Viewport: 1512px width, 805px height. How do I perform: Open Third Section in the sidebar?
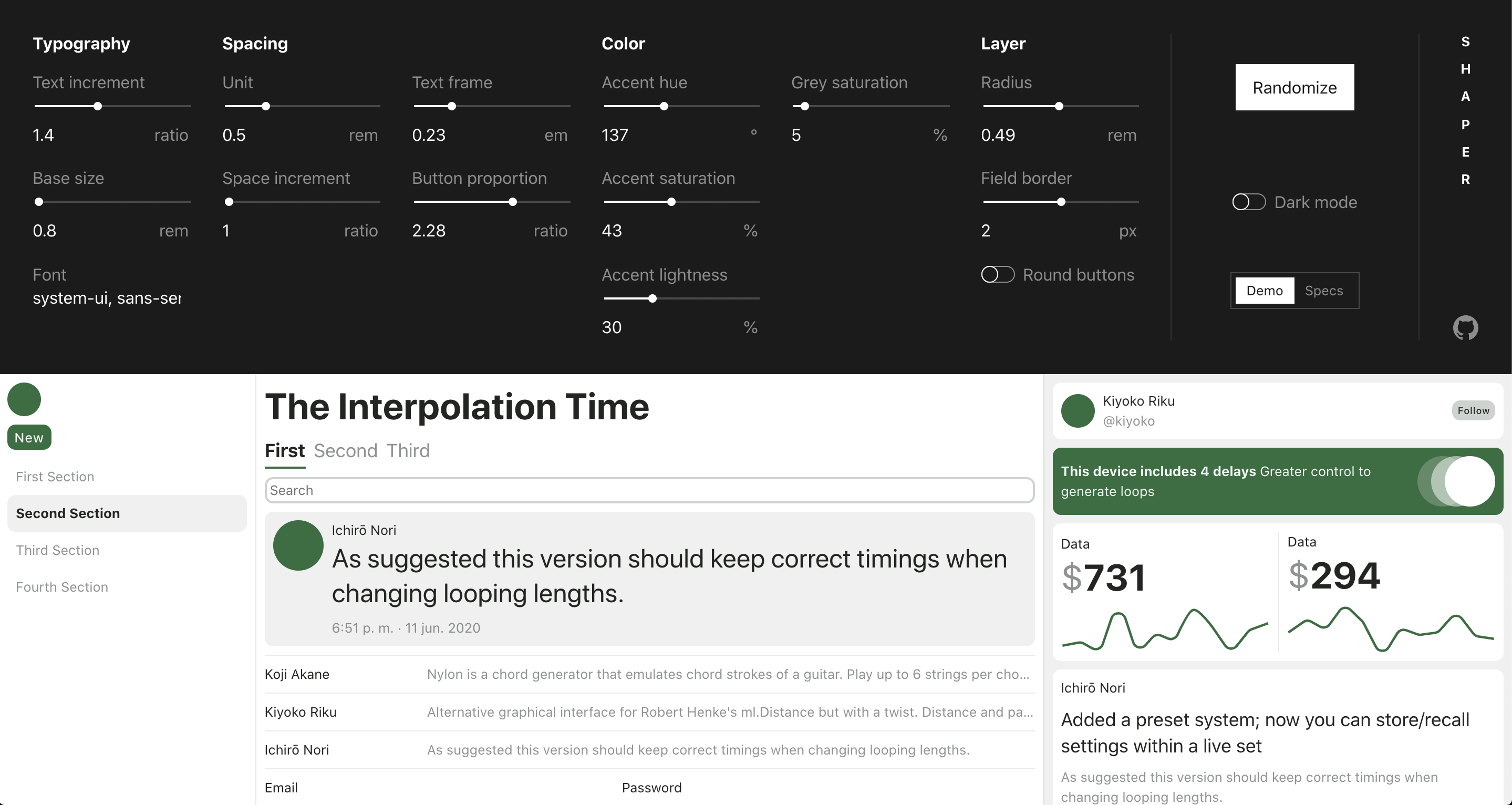click(57, 550)
